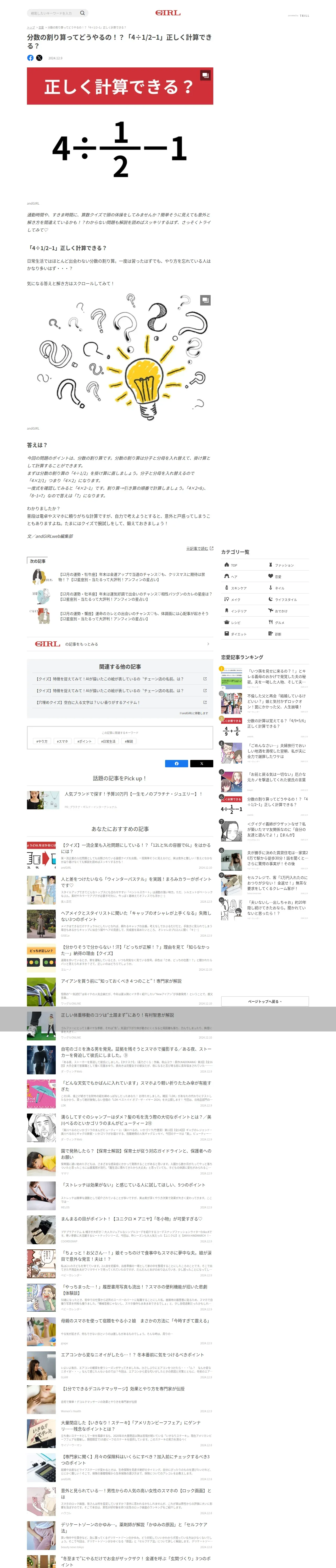Open キャップのオシャレ recommended article
This screenshot has width=336, height=1568.
click(x=120, y=924)
